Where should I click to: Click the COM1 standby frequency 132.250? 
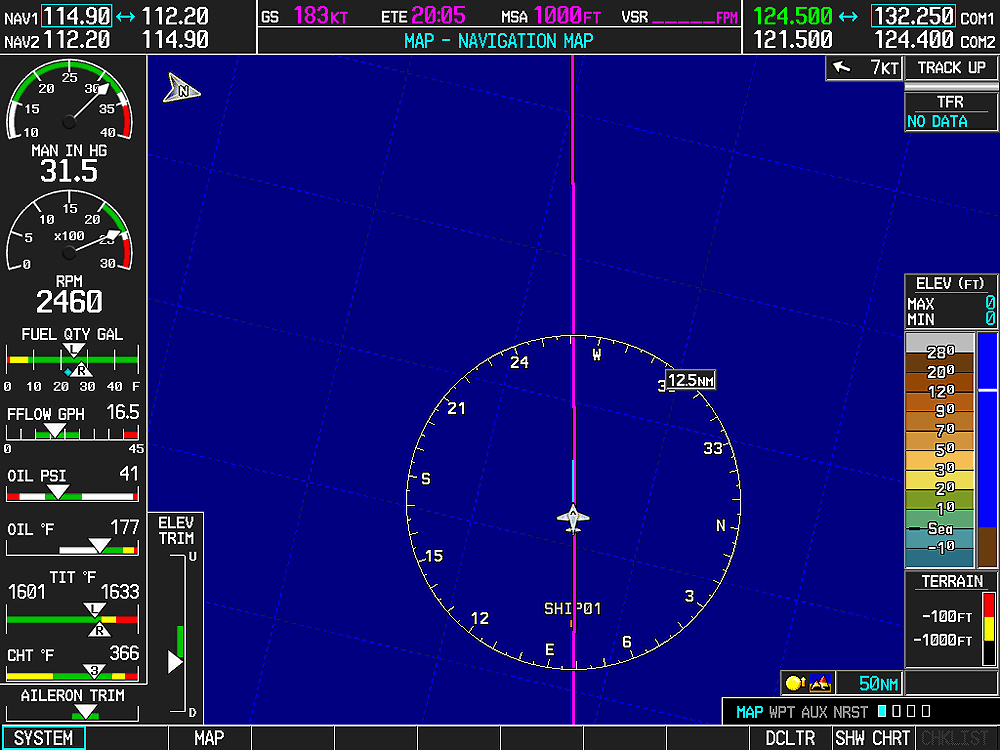913,16
